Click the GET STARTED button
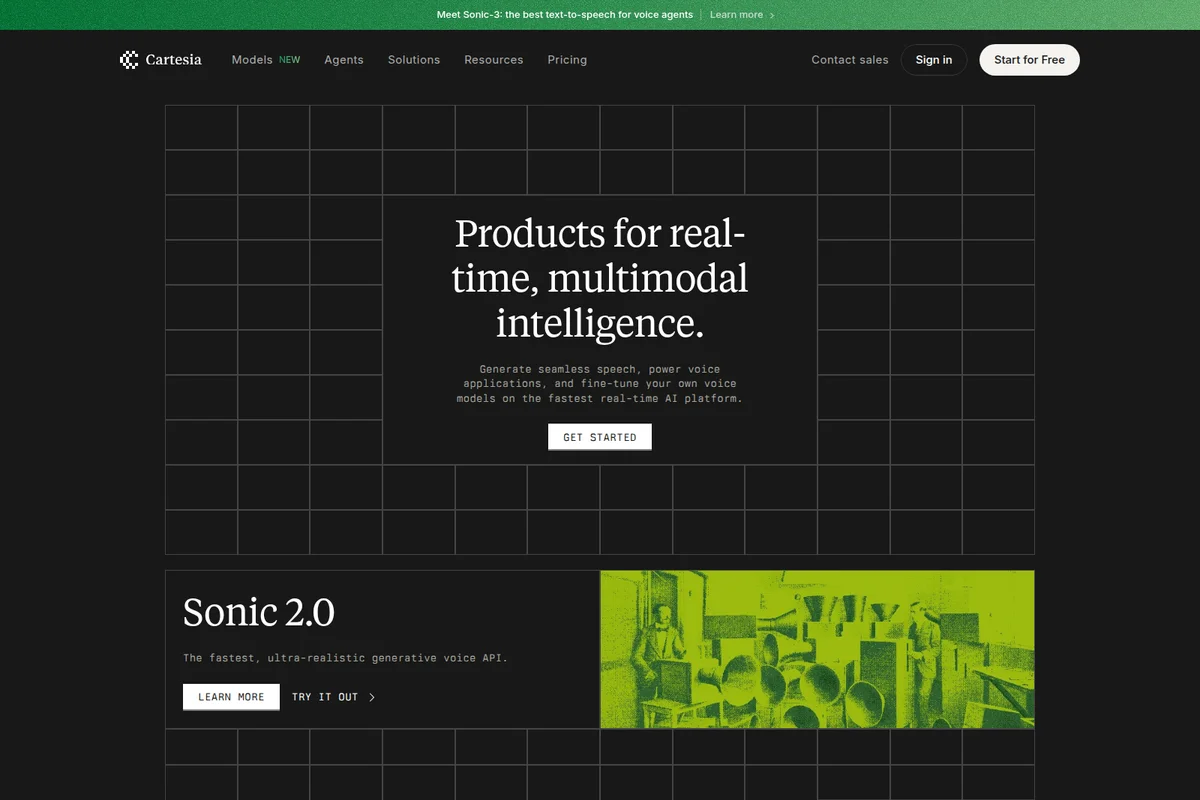The image size is (1200, 800). 599,437
